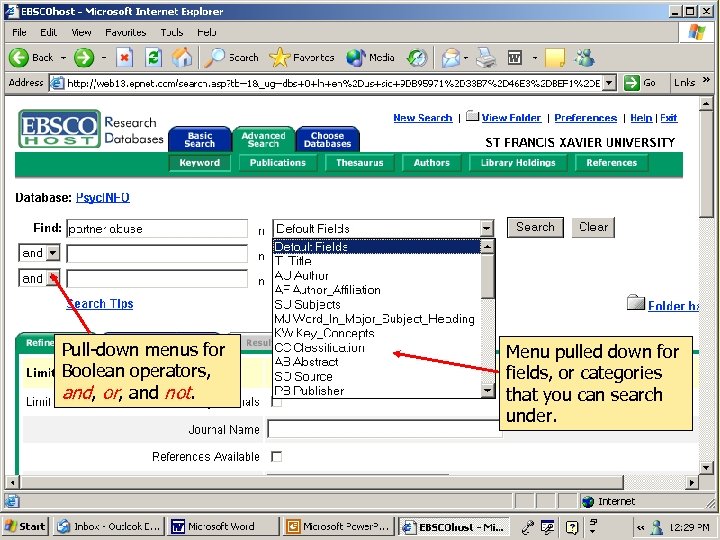Open the Search Tips link
Viewport: 720px width, 540px height.
(x=100, y=304)
